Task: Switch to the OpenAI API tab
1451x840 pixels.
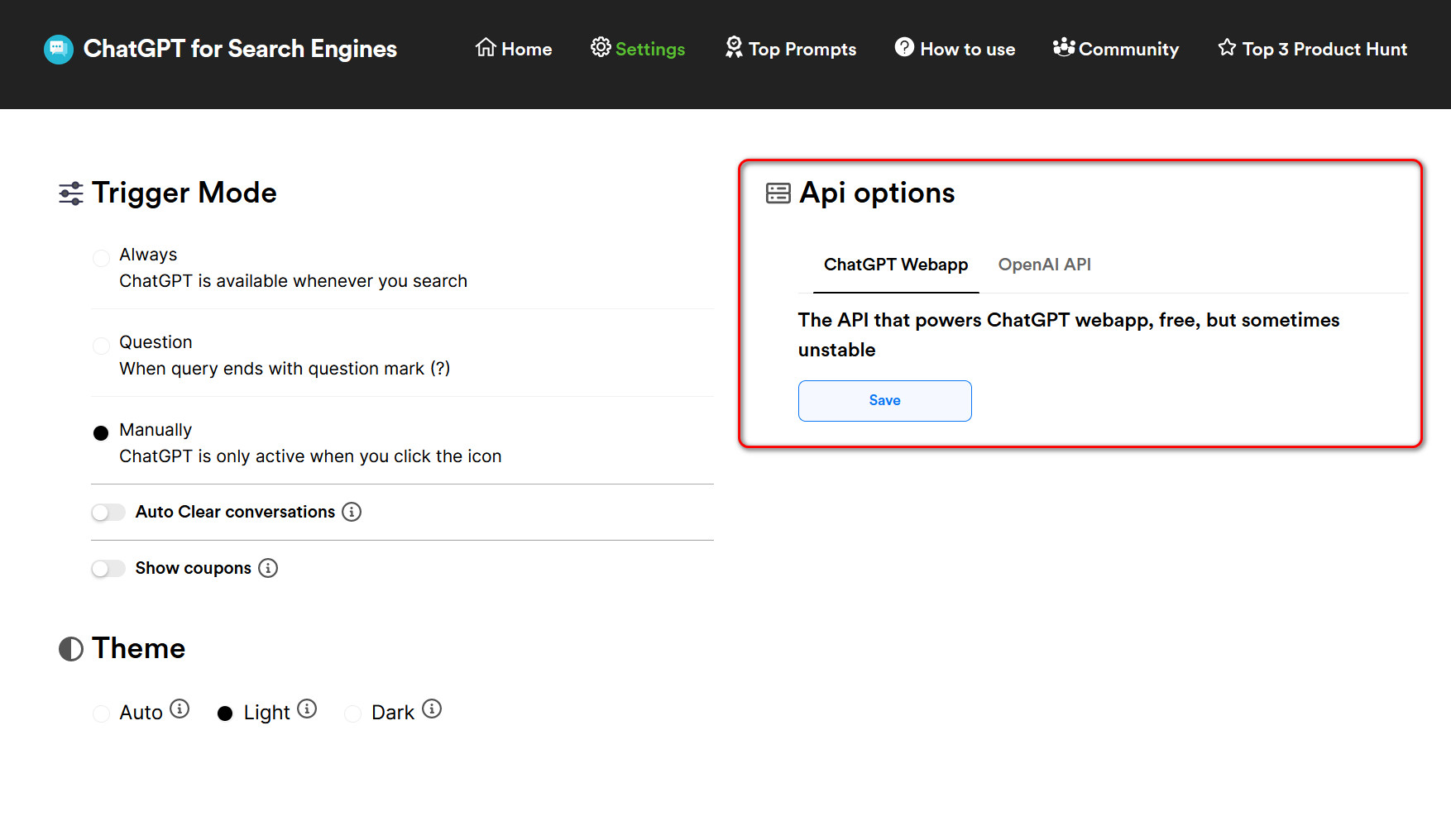Action: 1045,265
